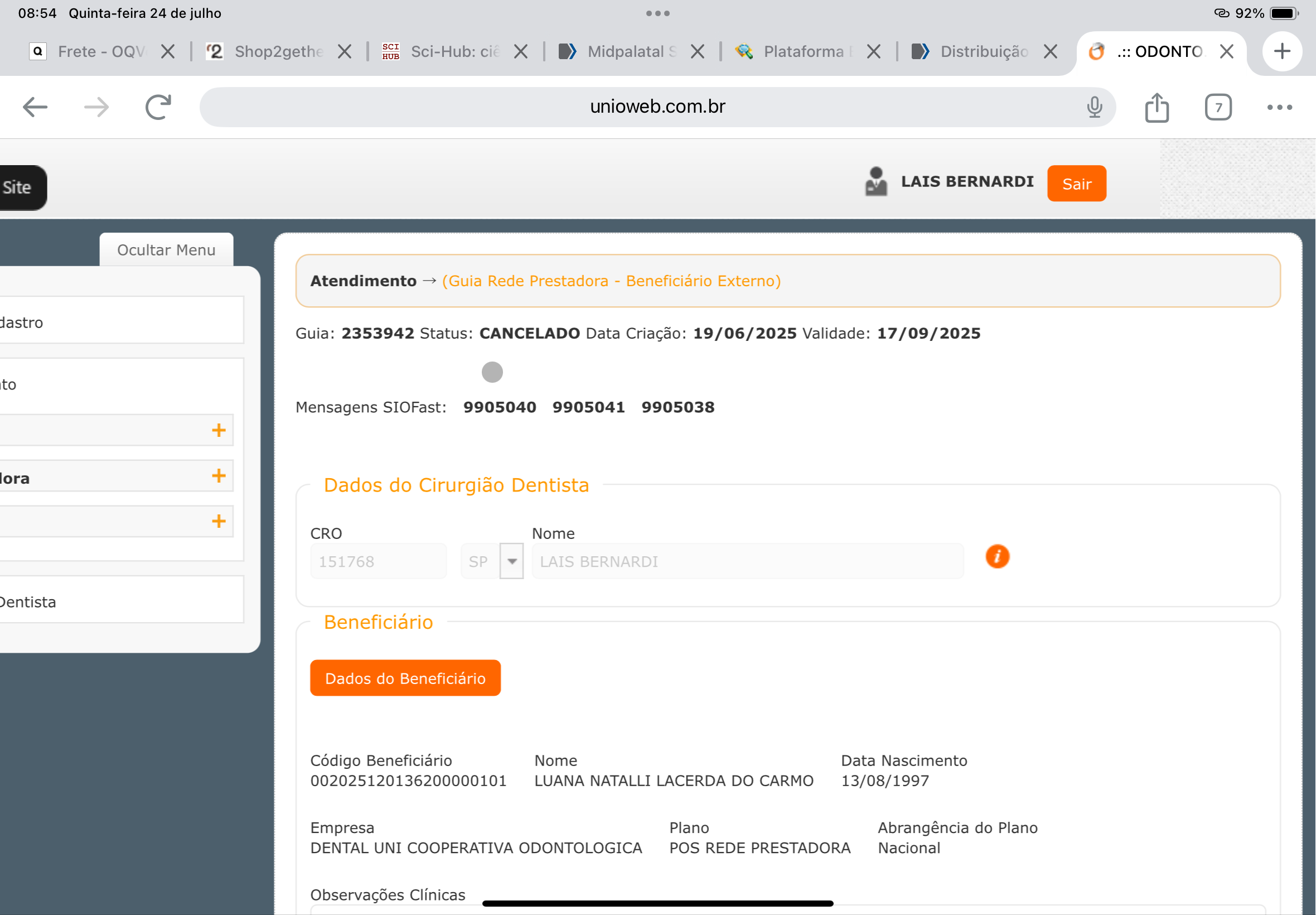Expand the bold sidebar item ending in 'lora'
The width and height of the screenshot is (1316, 915).
click(218, 476)
